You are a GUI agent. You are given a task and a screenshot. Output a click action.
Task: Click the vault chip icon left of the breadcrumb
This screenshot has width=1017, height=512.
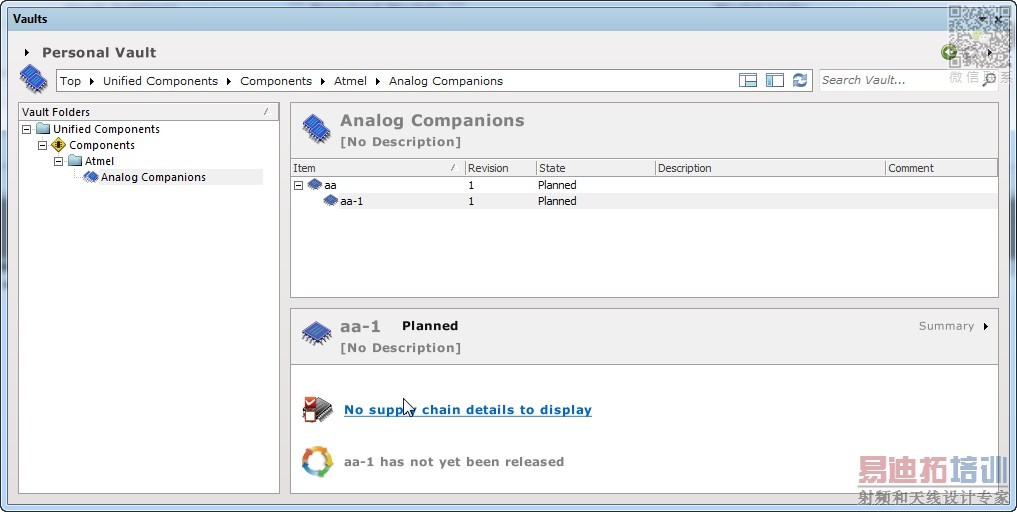coord(33,79)
